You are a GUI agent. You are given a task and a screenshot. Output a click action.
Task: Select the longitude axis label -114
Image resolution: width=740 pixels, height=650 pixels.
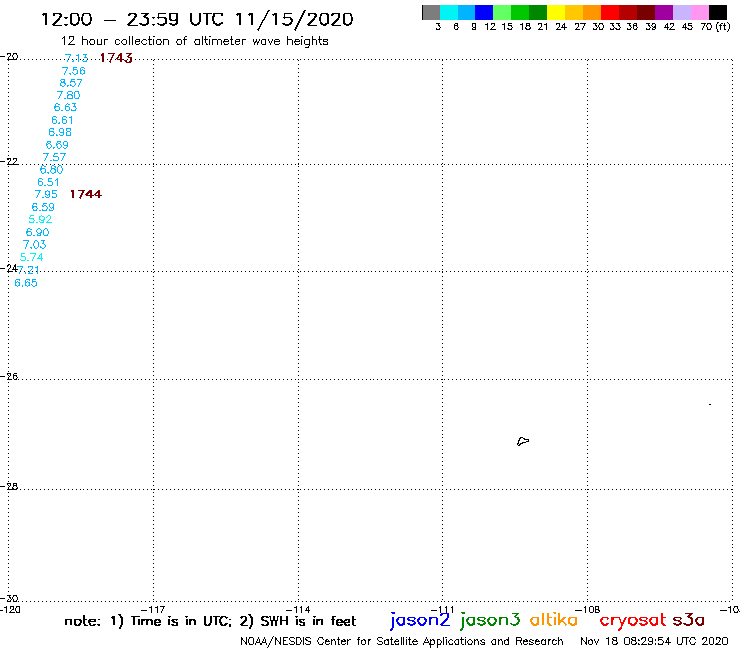(298, 609)
